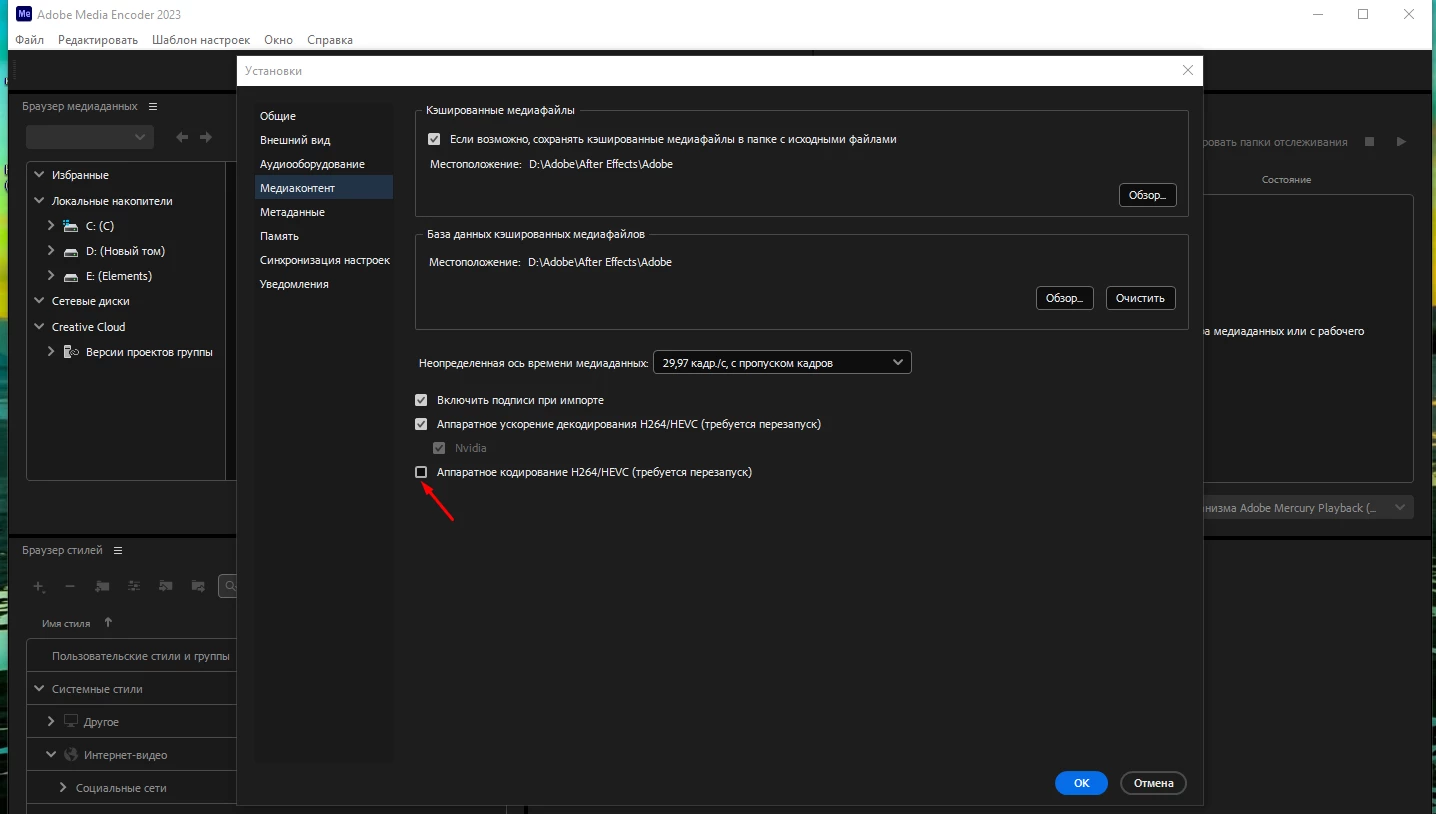
Task: Click the export presets icon
Action: pos(198,586)
